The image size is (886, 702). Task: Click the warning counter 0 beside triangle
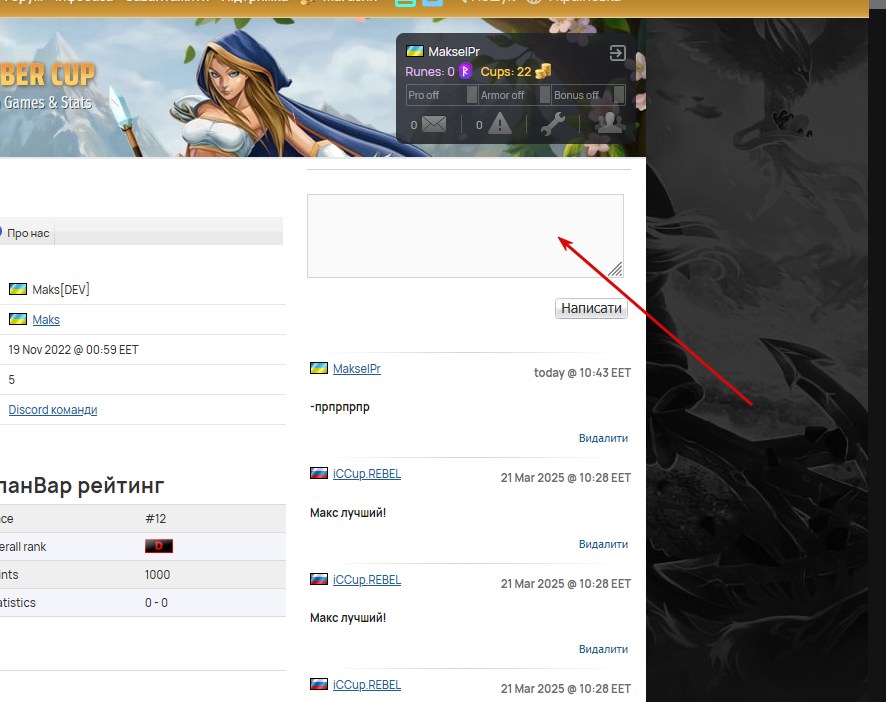click(x=479, y=125)
